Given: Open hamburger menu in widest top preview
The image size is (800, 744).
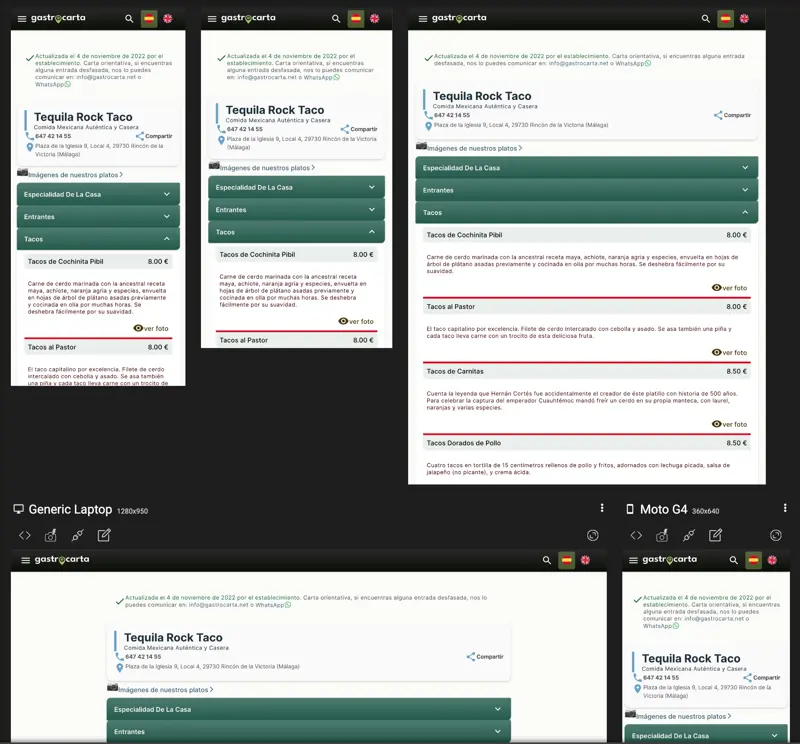Looking at the screenshot, I should pos(423,19).
